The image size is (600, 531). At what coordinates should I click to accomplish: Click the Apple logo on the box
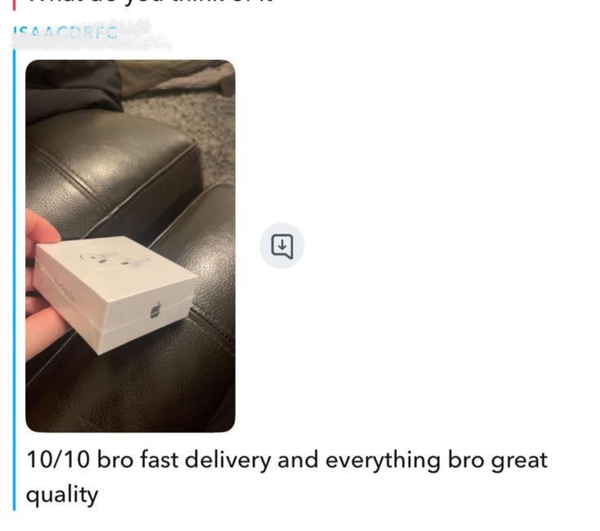[x=156, y=310]
